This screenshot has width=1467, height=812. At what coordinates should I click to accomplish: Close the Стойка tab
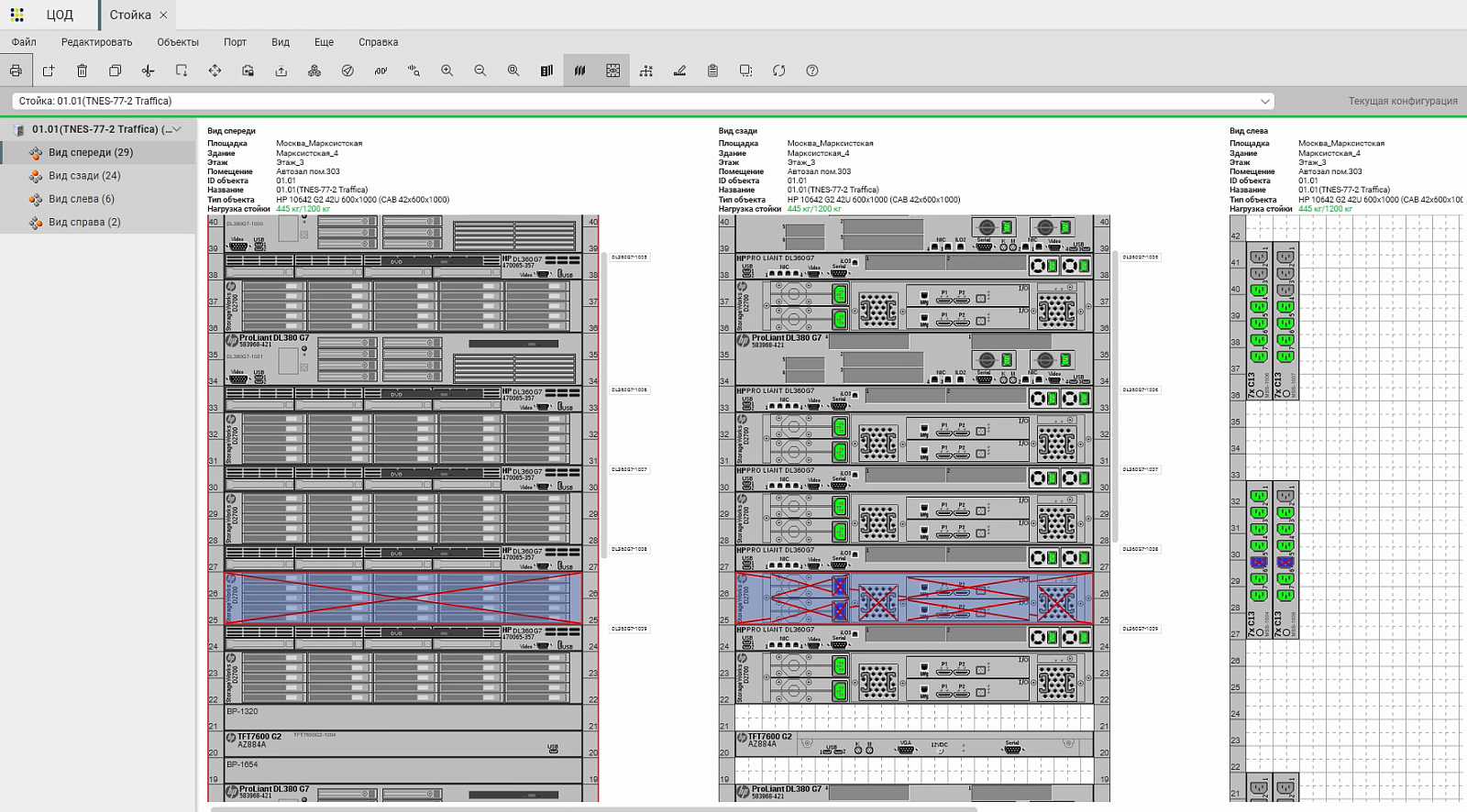point(163,15)
